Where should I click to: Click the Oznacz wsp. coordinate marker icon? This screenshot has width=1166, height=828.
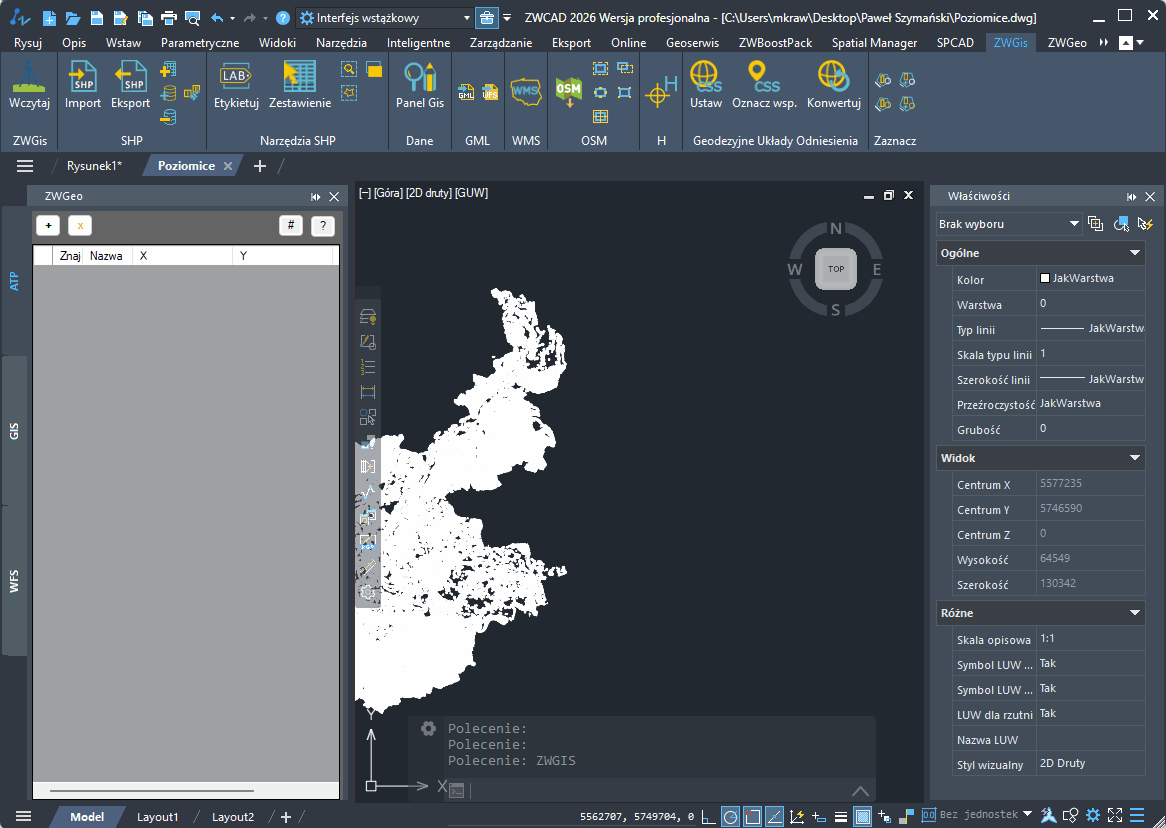pos(764,78)
